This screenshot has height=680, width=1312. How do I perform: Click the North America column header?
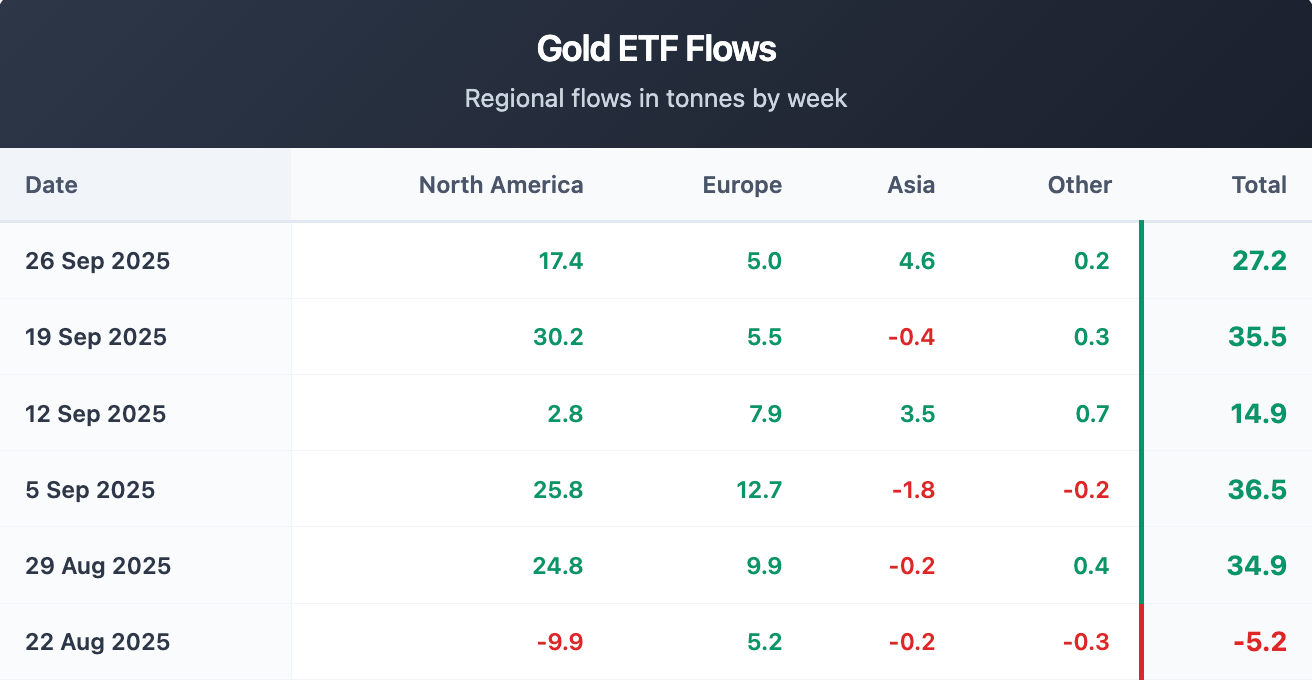tap(500, 185)
